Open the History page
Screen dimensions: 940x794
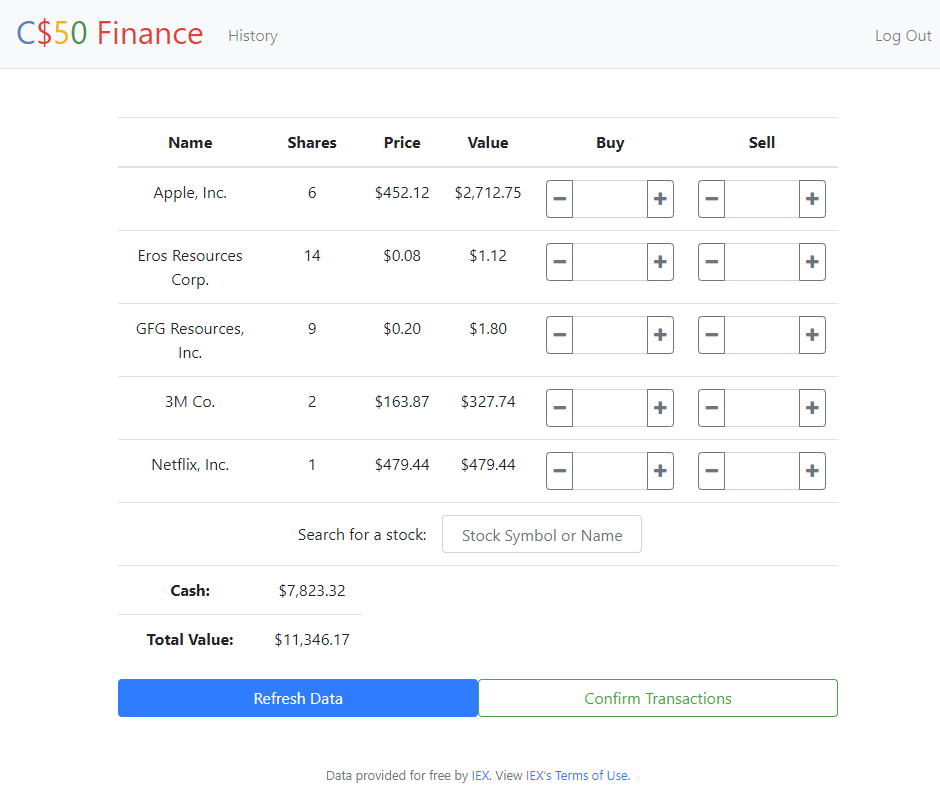coord(253,36)
